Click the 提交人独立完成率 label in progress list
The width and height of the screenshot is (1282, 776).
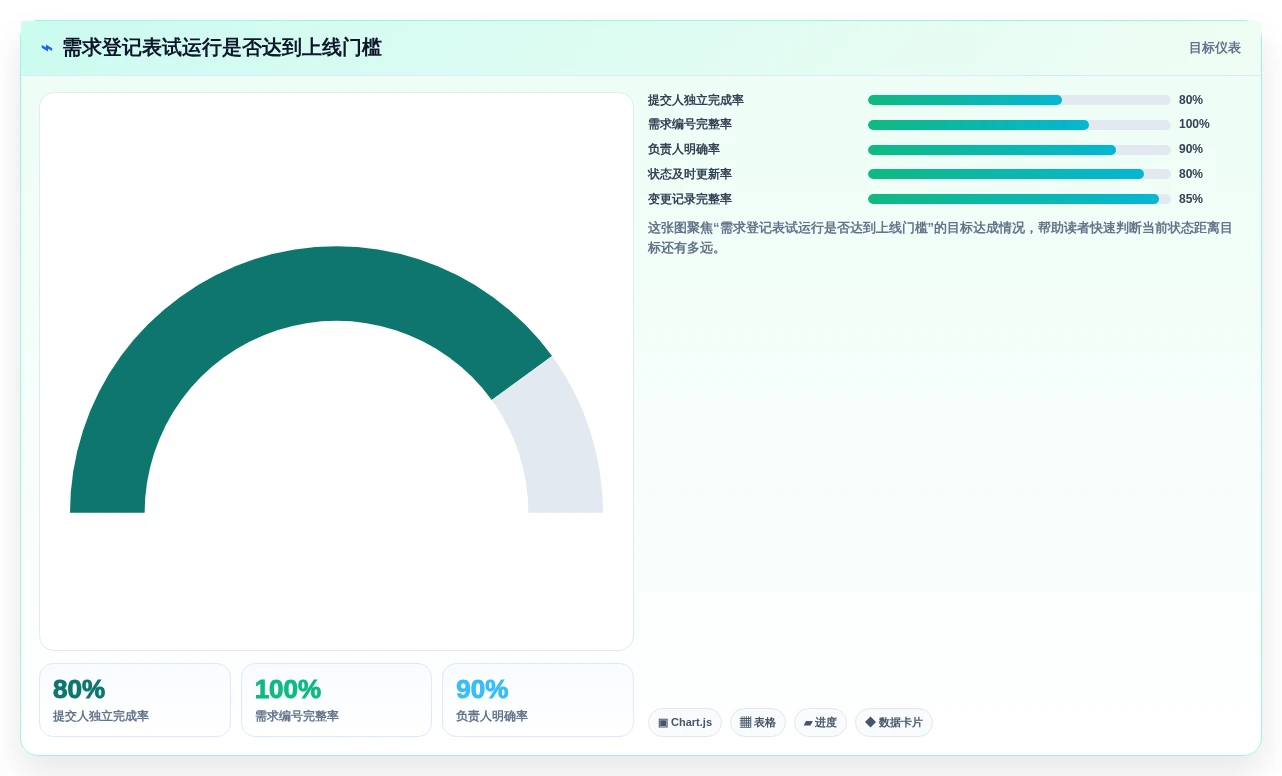click(696, 100)
